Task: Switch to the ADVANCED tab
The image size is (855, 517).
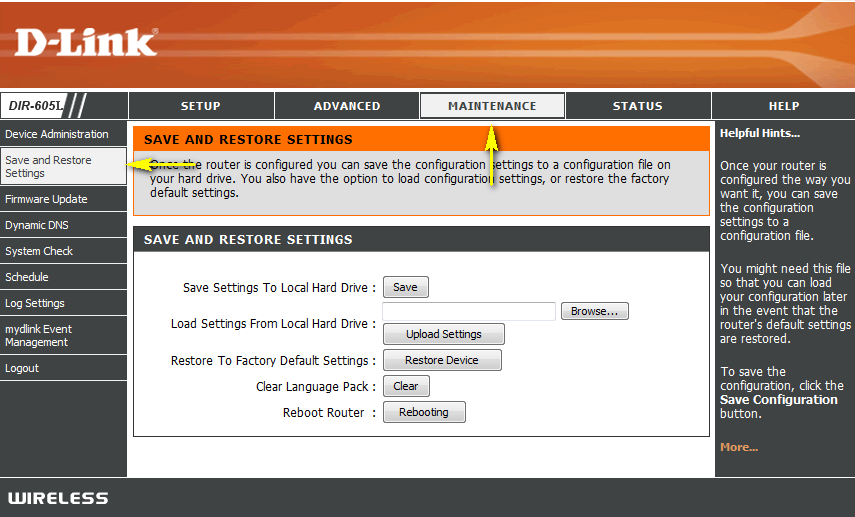Action: click(347, 106)
